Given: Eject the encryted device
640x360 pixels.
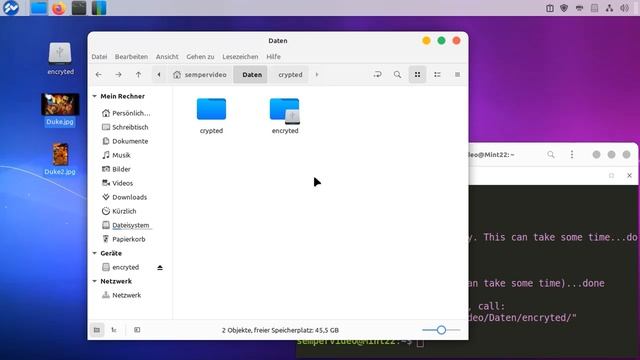Looking at the screenshot, I should [160, 268].
